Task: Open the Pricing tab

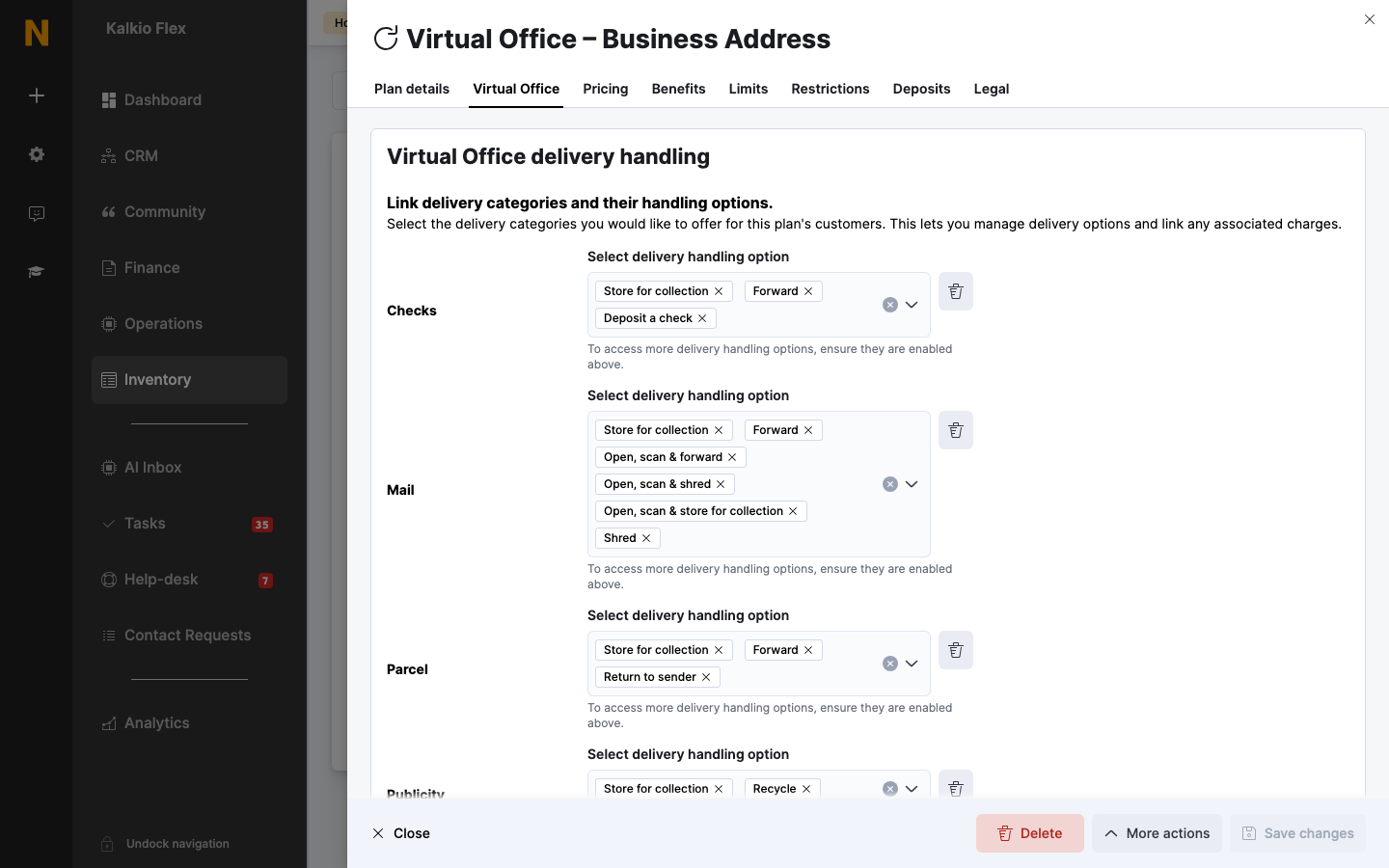Action: [606, 89]
